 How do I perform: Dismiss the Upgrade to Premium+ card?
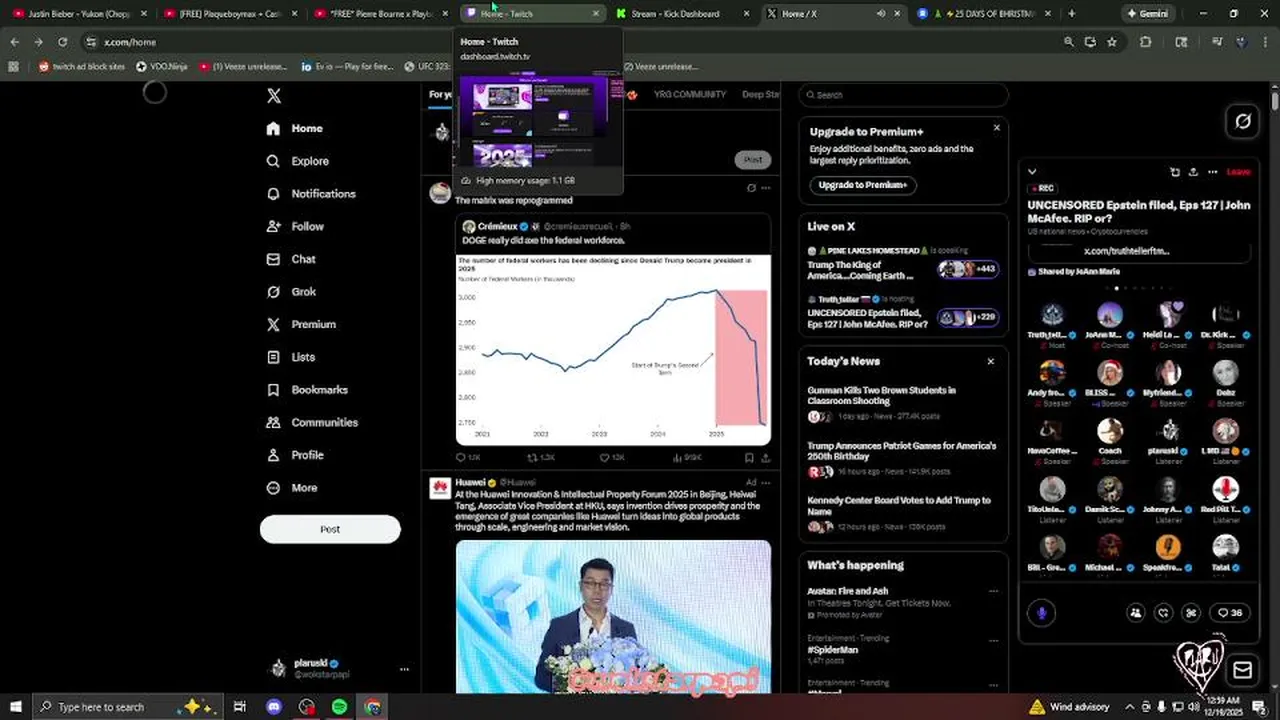pos(996,128)
